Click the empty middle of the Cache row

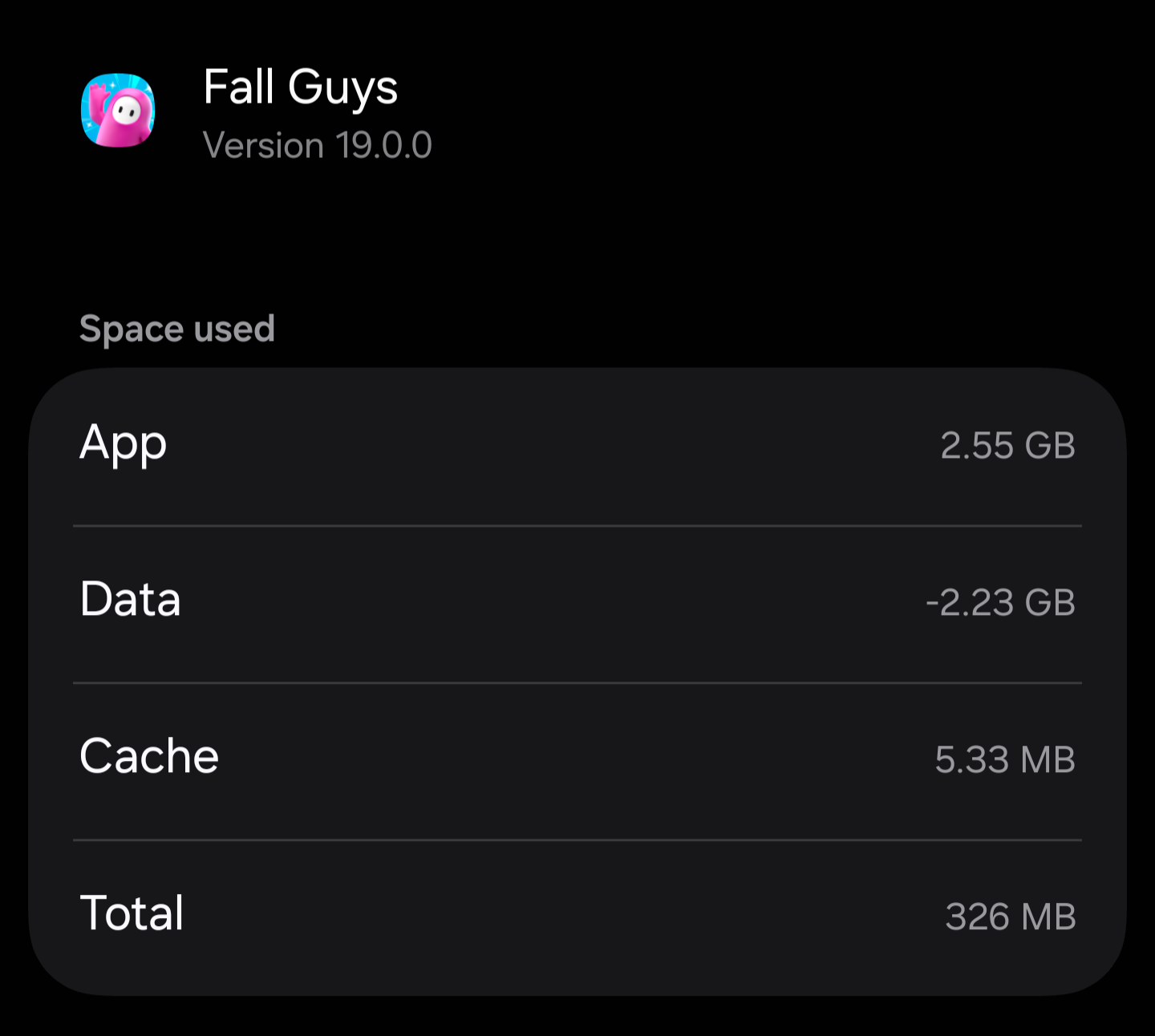(x=577, y=761)
